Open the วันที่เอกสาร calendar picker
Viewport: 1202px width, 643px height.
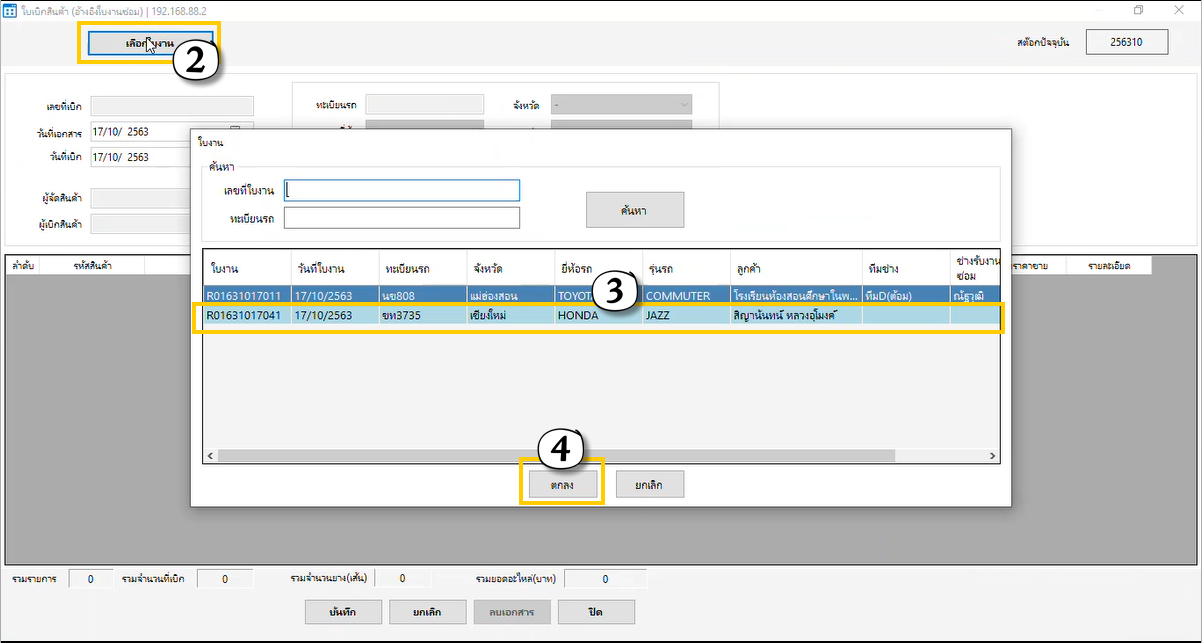click(235, 131)
